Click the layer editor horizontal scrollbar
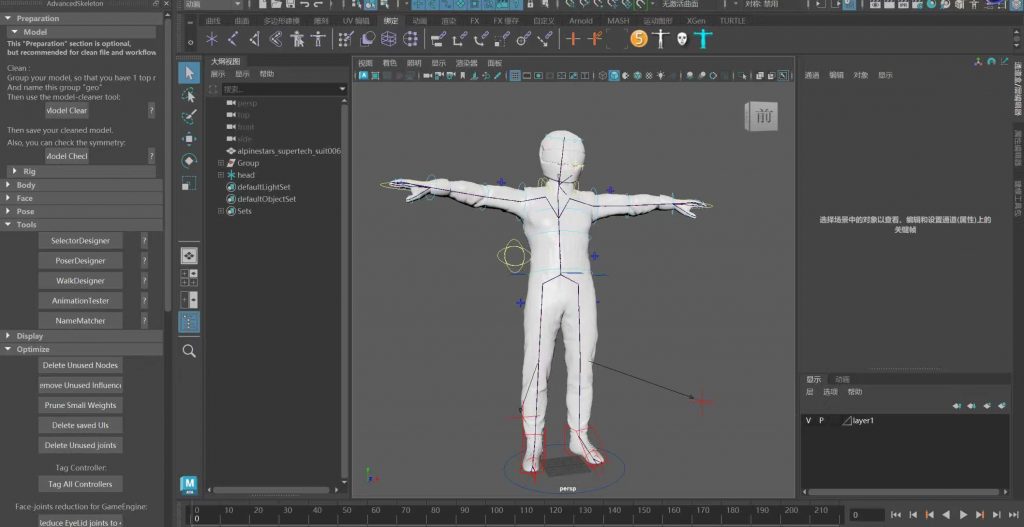This screenshot has width=1024, height=527. click(904, 492)
